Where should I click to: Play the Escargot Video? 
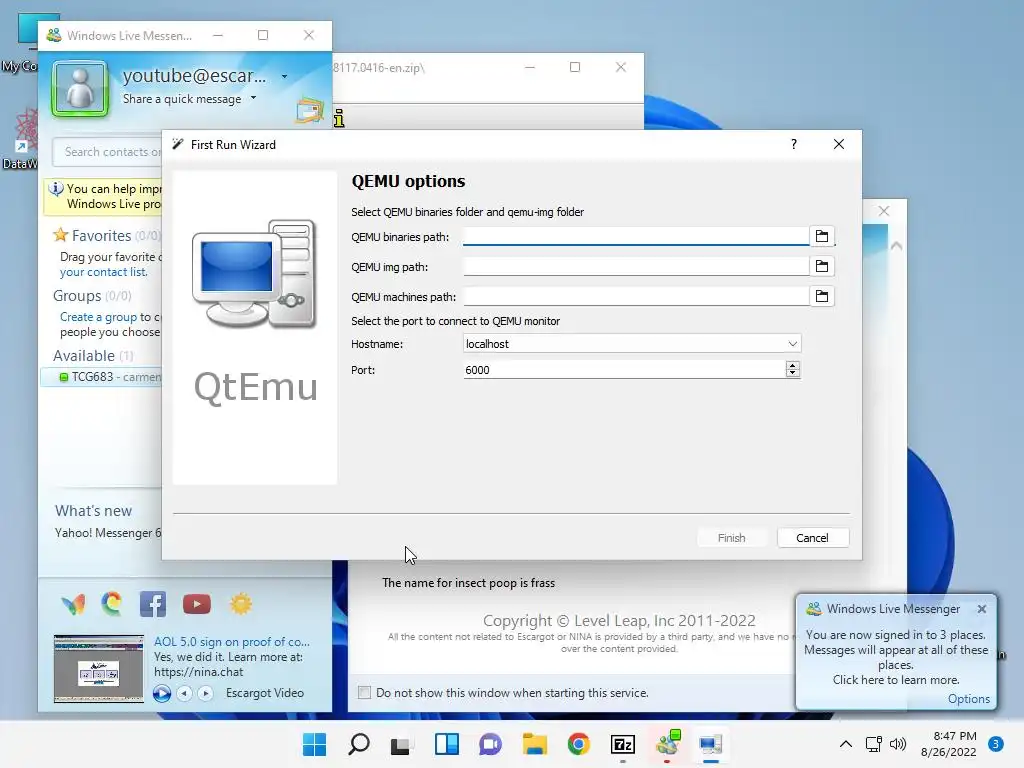click(161, 693)
